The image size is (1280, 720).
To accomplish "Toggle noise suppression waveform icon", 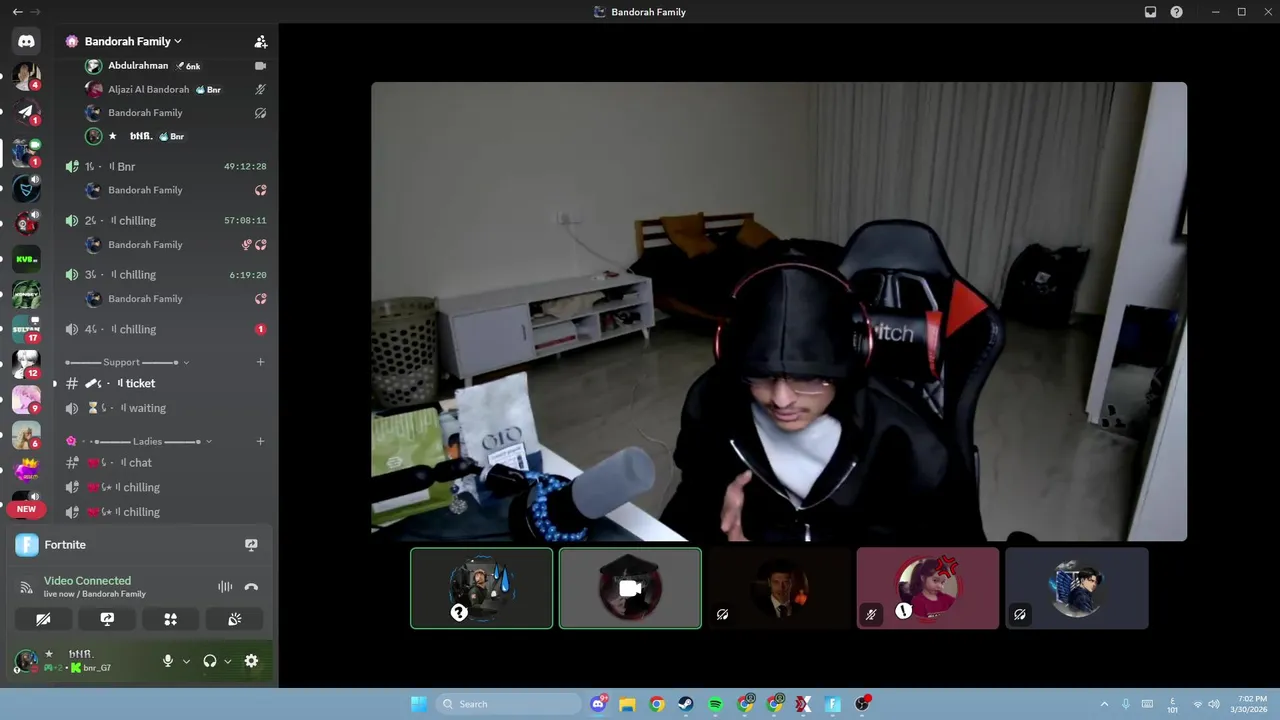I will click(x=225, y=587).
